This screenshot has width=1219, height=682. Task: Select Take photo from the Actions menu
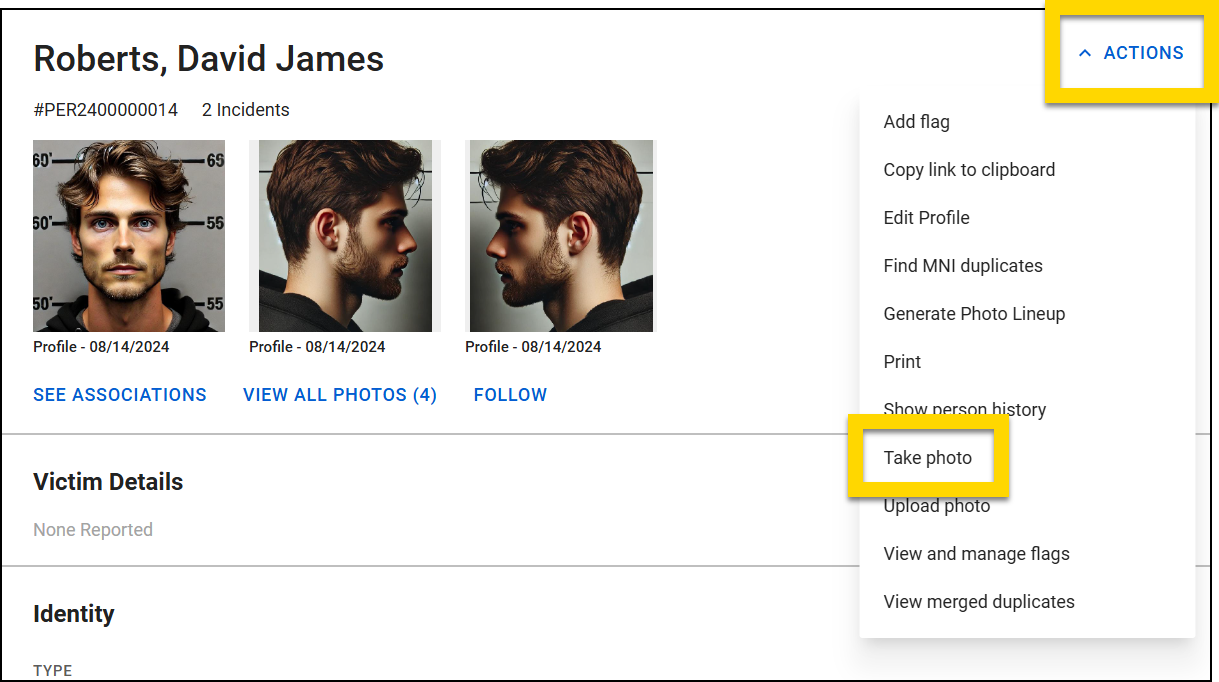(x=928, y=457)
